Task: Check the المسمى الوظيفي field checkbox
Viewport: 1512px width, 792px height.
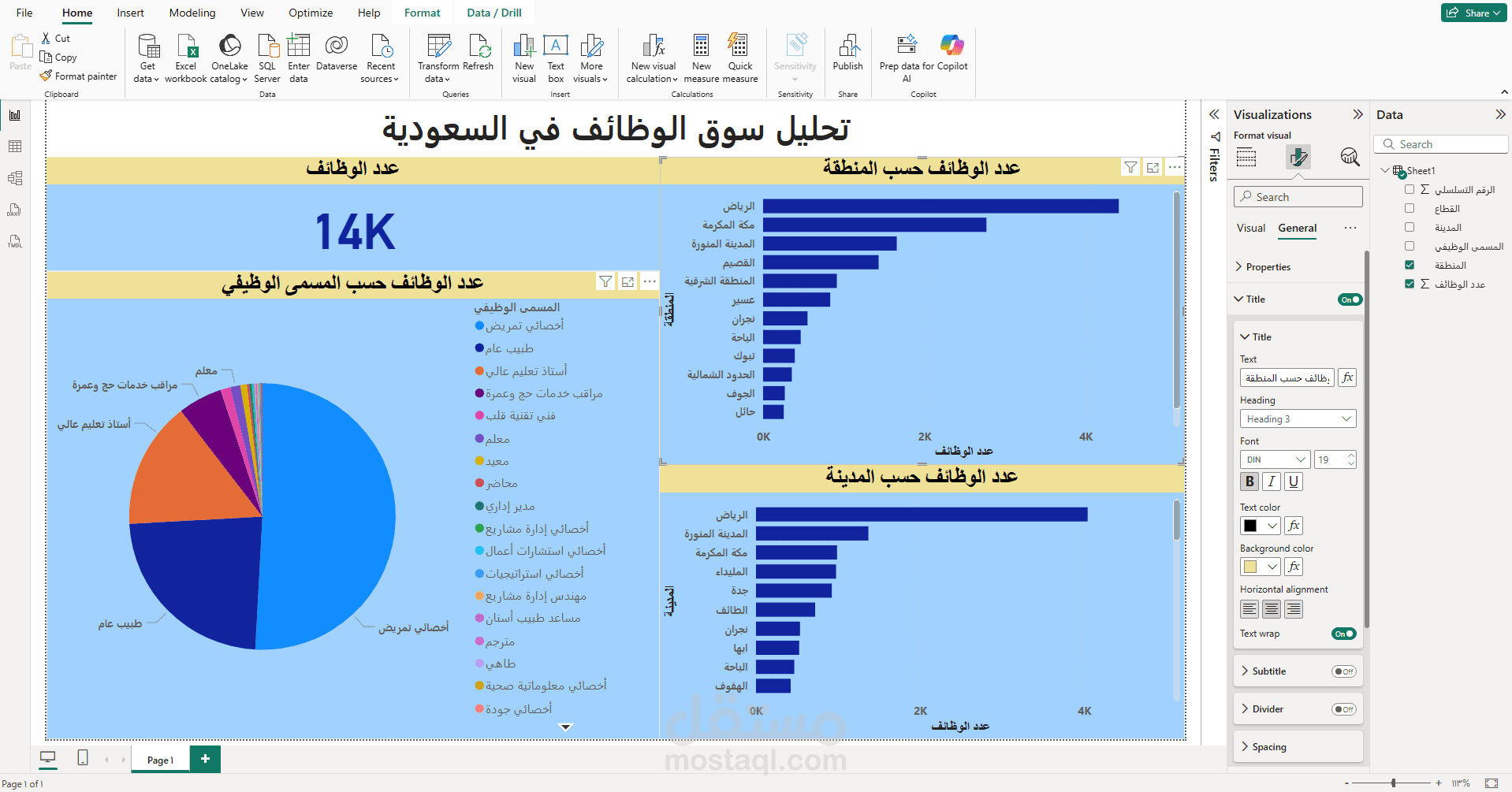Action: click(x=1410, y=246)
